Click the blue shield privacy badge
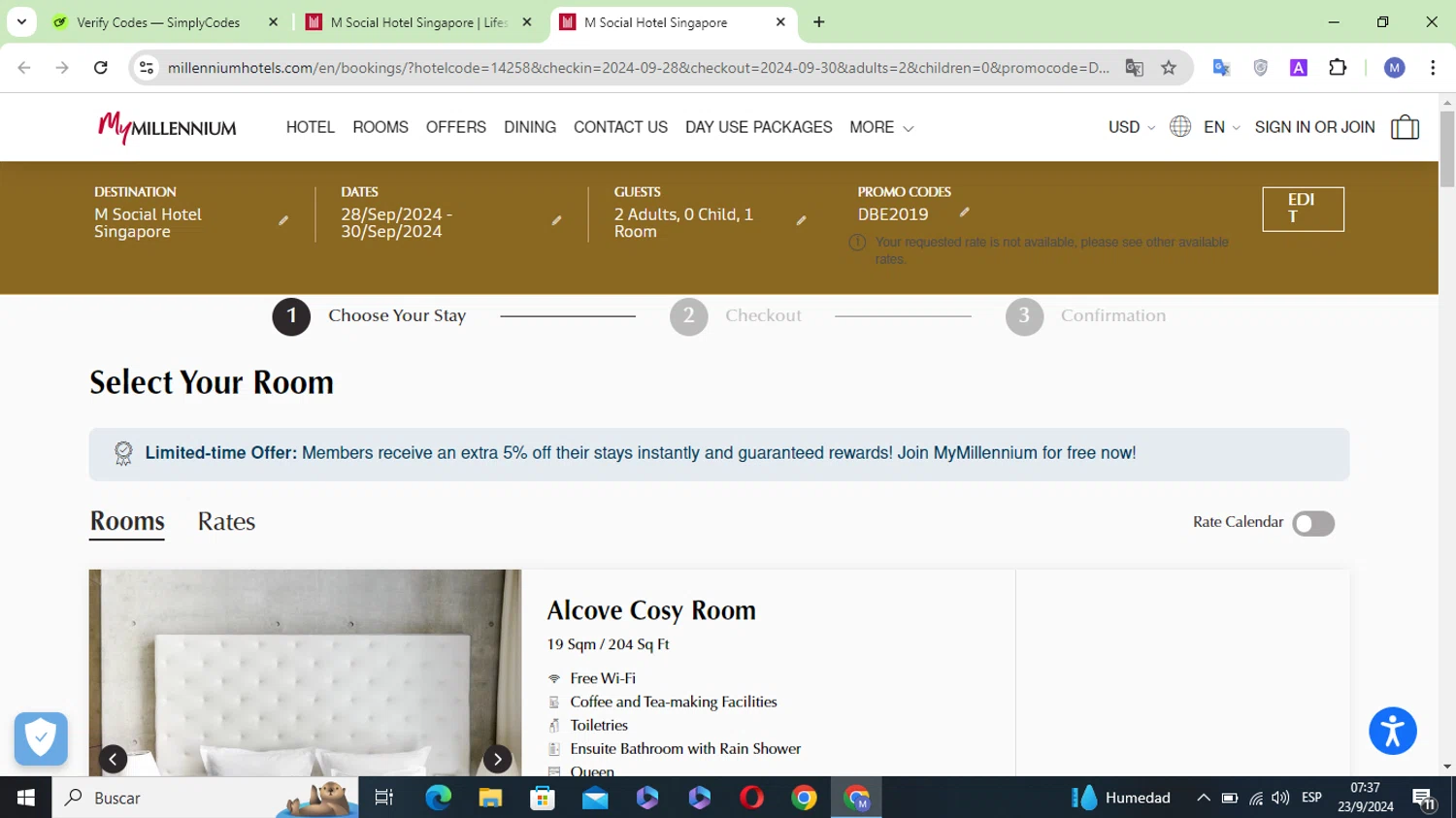Image resolution: width=1456 pixels, height=818 pixels. pos(41,738)
